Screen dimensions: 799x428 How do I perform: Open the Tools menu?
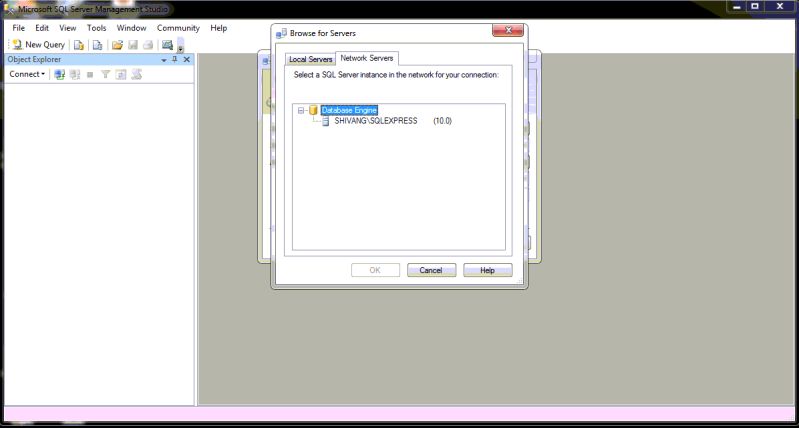pos(96,28)
